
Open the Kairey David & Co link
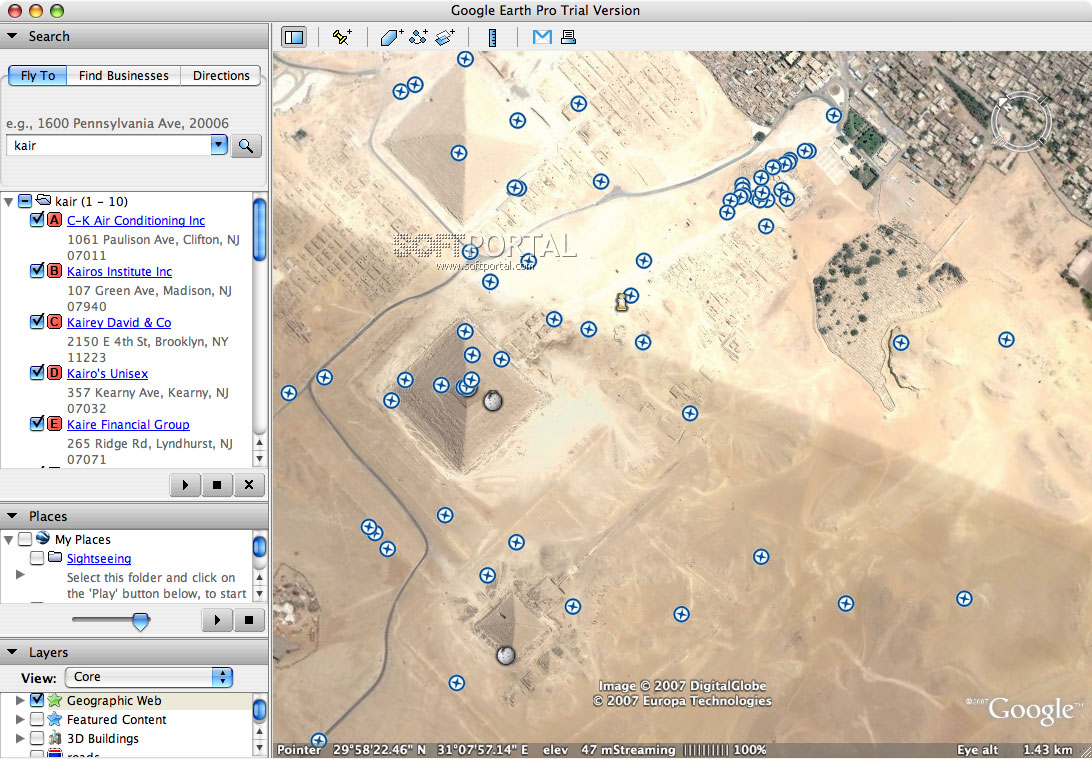pyautogui.click(x=119, y=322)
